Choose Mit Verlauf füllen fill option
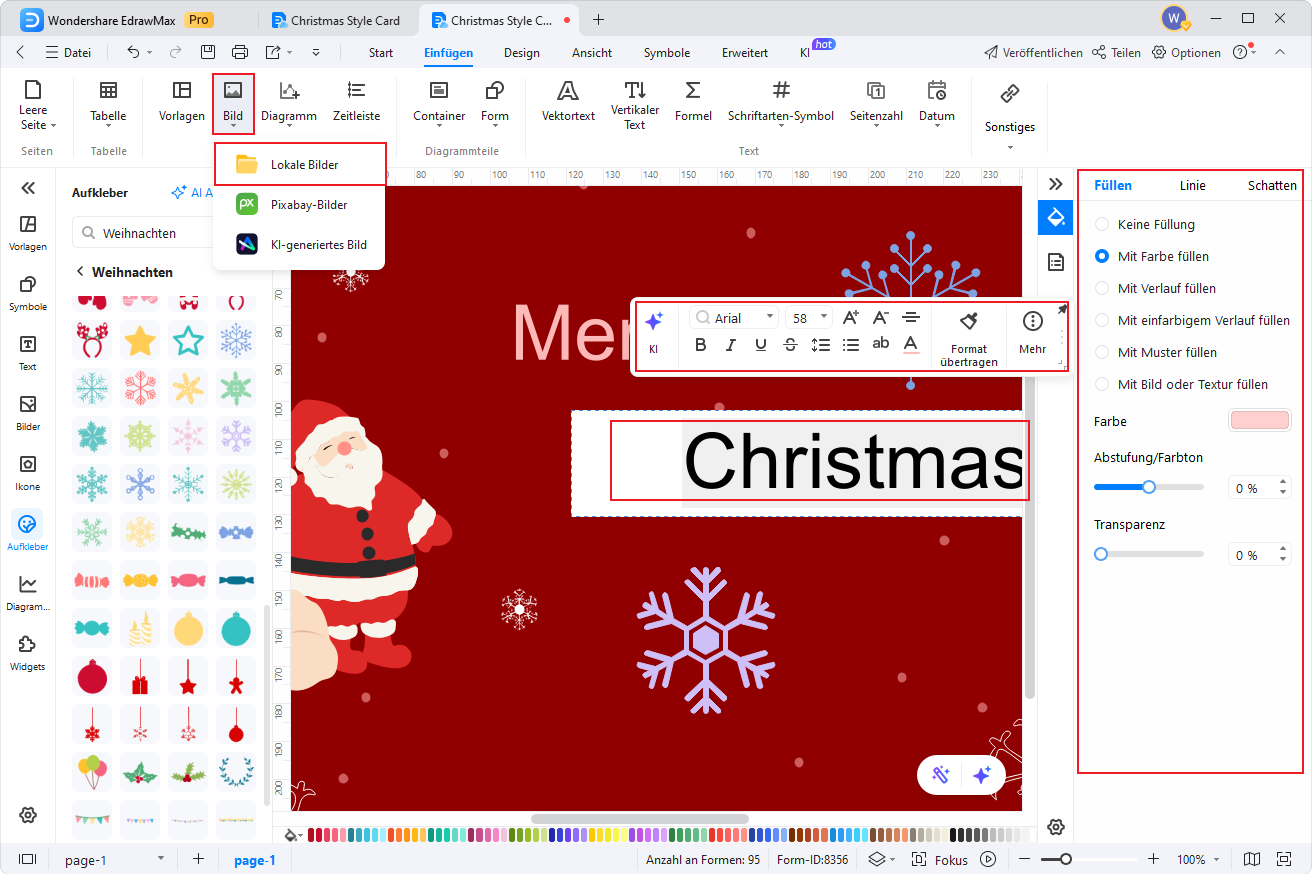 (x=1102, y=288)
